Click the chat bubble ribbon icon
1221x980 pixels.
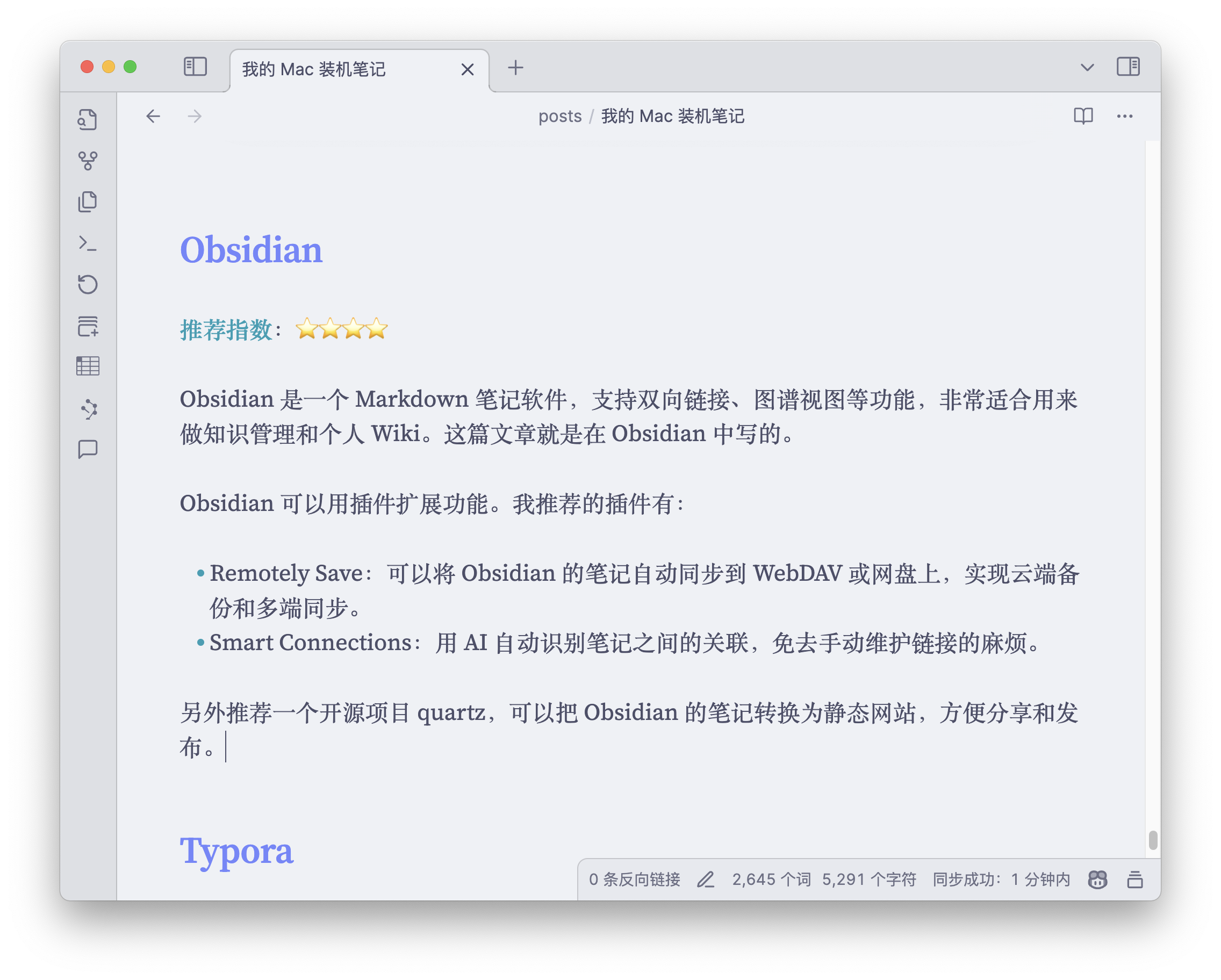point(88,450)
